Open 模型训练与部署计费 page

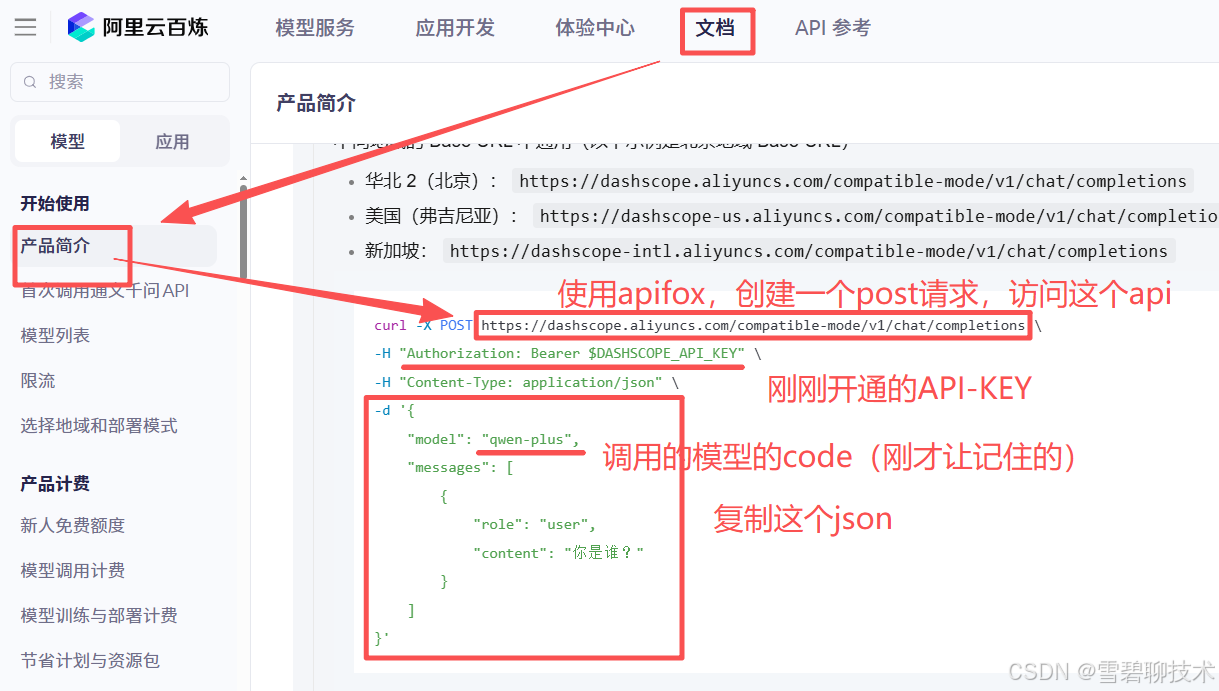pos(99,616)
